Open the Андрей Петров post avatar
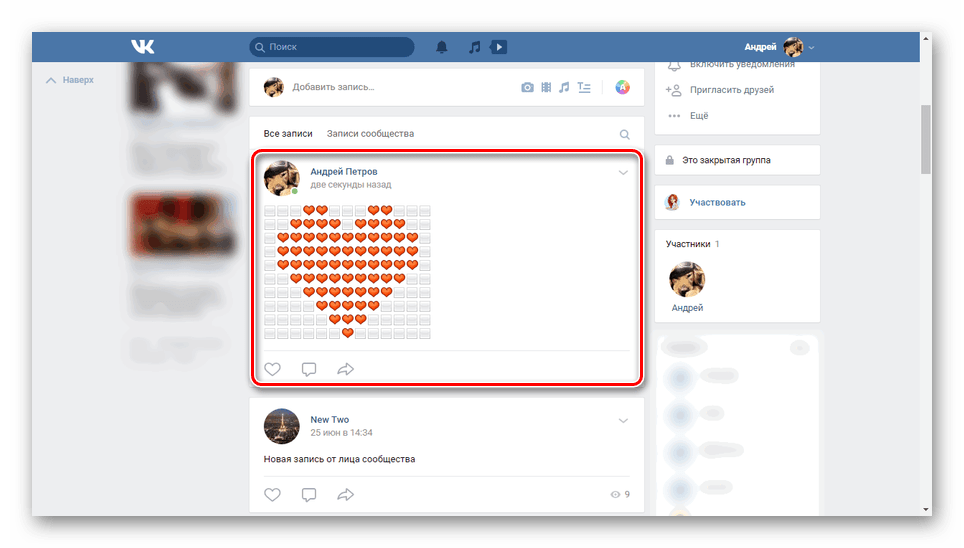The height and width of the screenshot is (548, 964). point(282,178)
